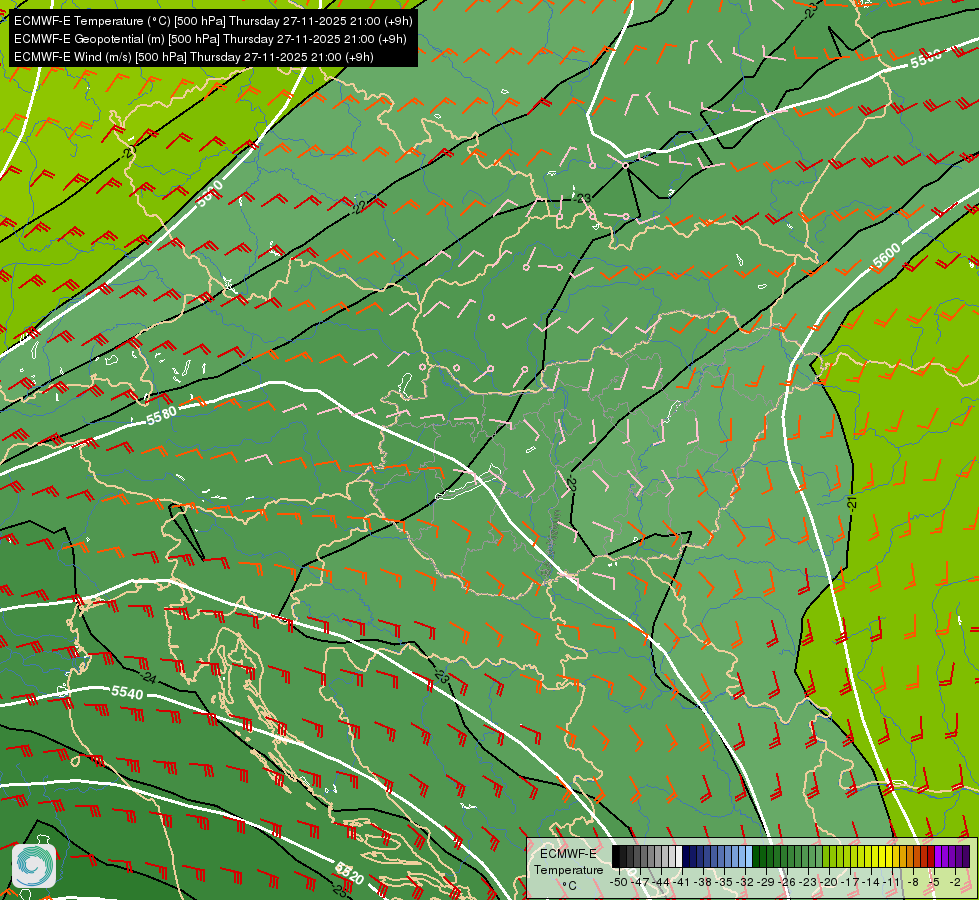Click the -20 label on the temperature colorbar
This screenshot has height=900, width=979.
(x=829, y=882)
